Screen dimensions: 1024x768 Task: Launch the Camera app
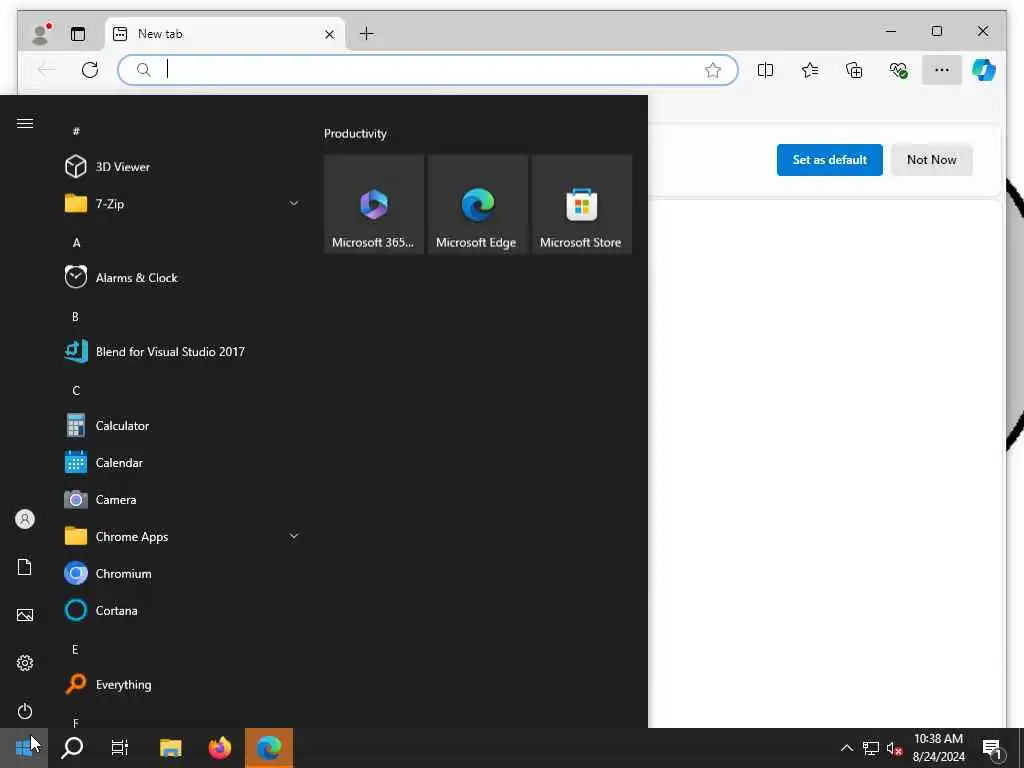183,500
